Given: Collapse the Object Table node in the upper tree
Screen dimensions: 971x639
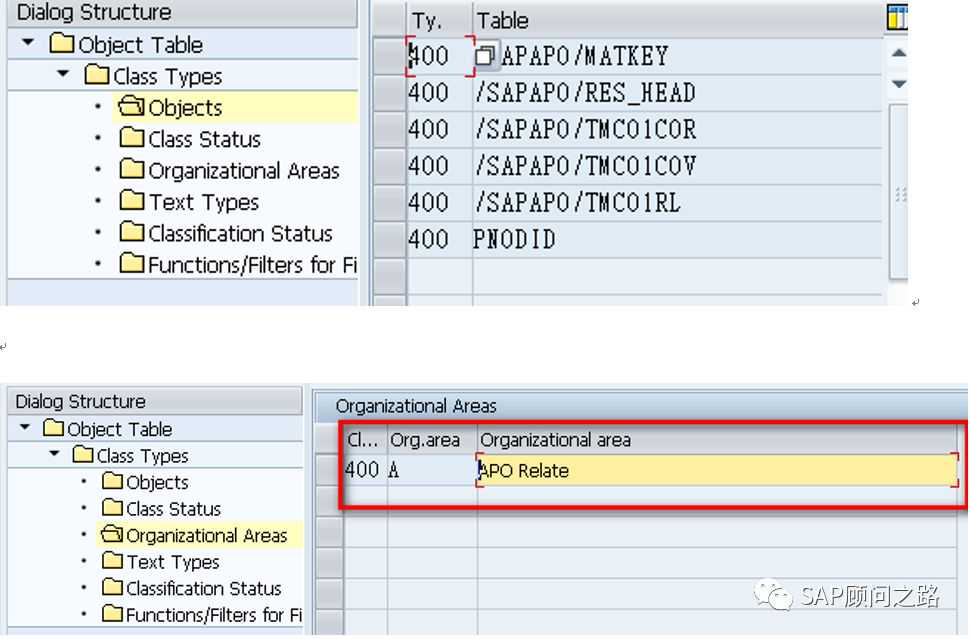Looking at the screenshot, I should 28,44.
